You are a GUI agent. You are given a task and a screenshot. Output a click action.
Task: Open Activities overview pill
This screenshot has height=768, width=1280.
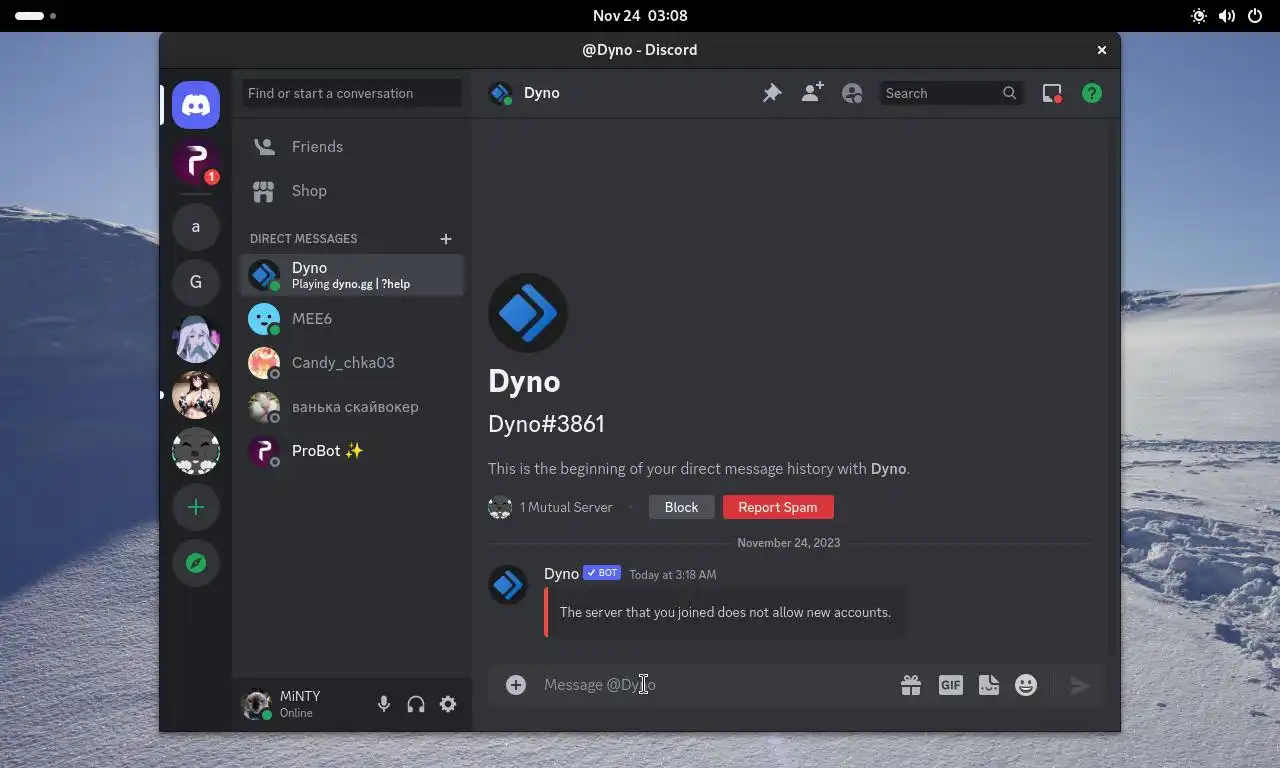point(35,16)
